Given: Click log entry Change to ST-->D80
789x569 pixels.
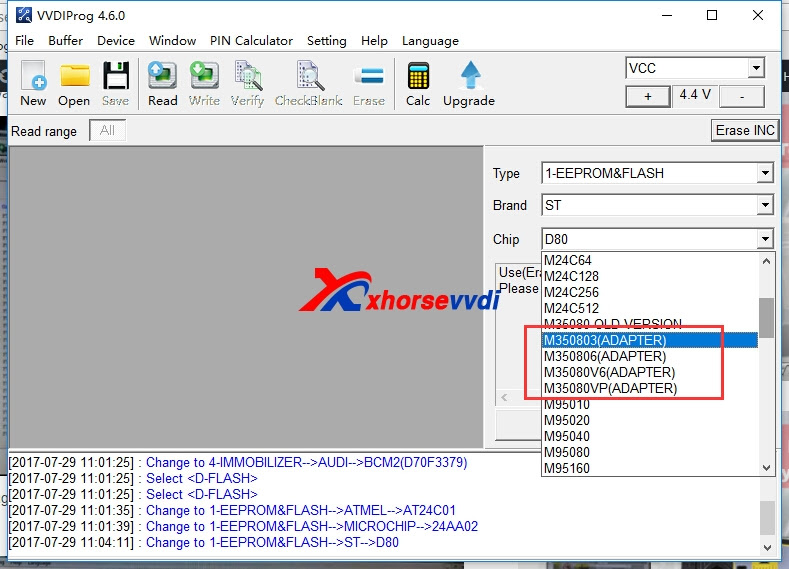Looking at the screenshot, I should 272,542.
